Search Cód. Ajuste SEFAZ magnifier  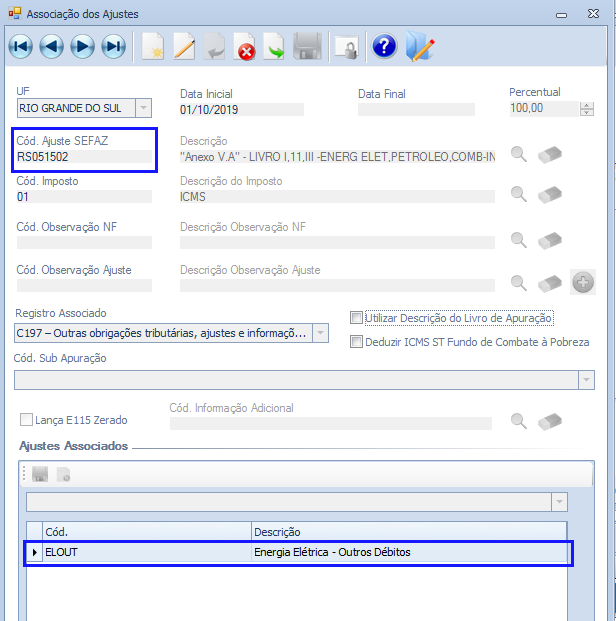tap(519, 154)
